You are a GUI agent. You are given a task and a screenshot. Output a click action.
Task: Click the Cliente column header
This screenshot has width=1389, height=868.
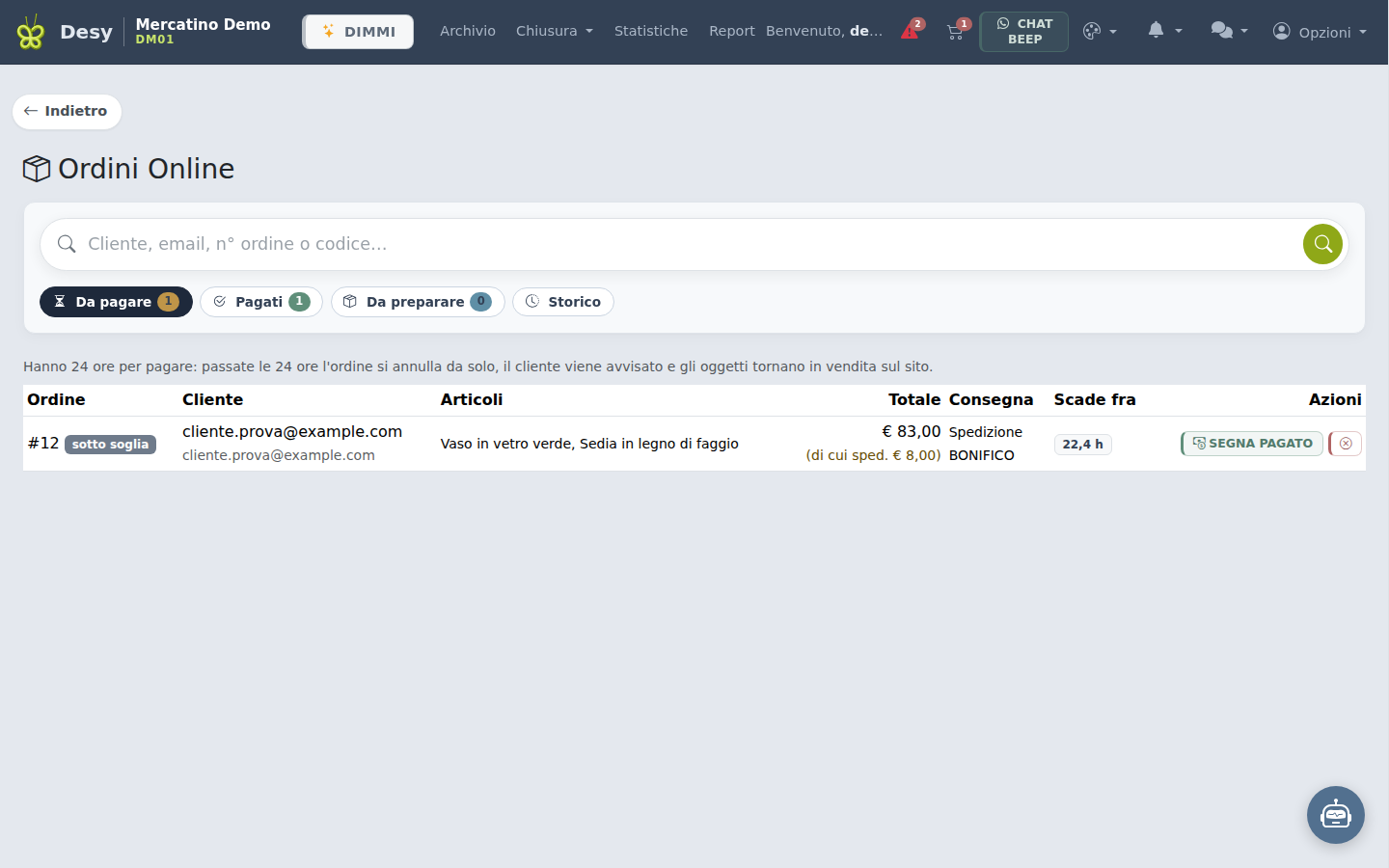pyautogui.click(x=212, y=399)
